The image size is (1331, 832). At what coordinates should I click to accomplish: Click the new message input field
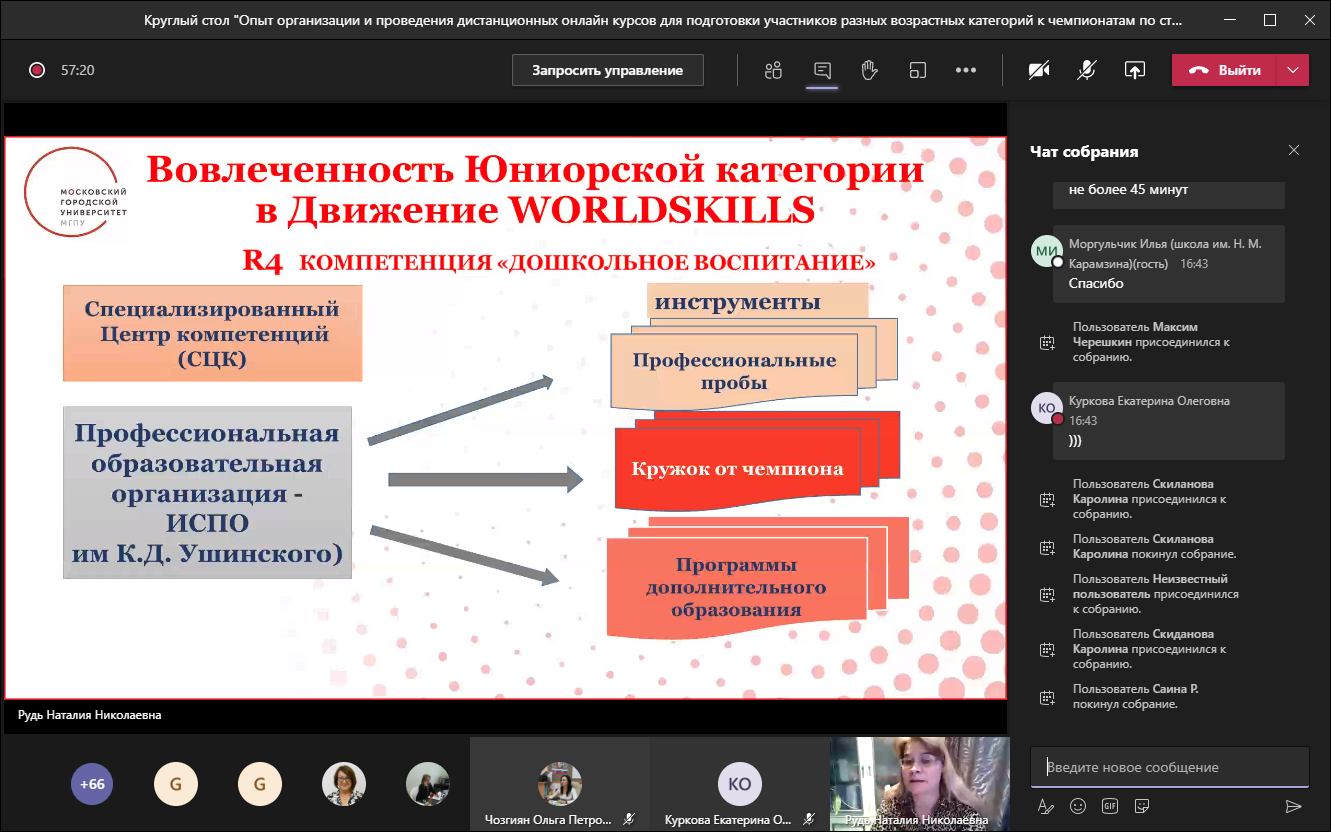[x=1168, y=767]
